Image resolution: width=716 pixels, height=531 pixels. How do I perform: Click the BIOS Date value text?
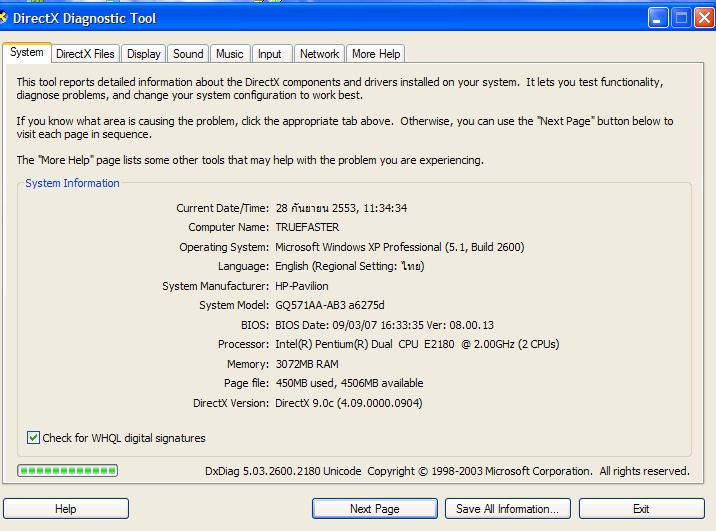pos(384,325)
